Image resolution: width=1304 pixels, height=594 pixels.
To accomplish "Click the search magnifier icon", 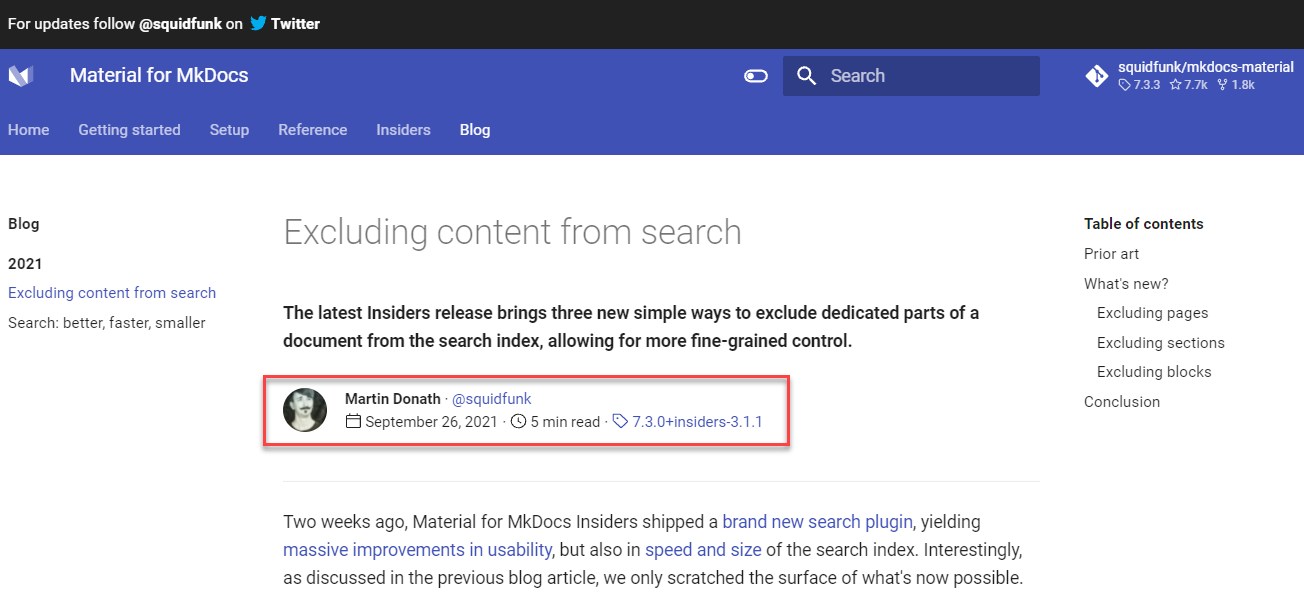I will (x=807, y=76).
